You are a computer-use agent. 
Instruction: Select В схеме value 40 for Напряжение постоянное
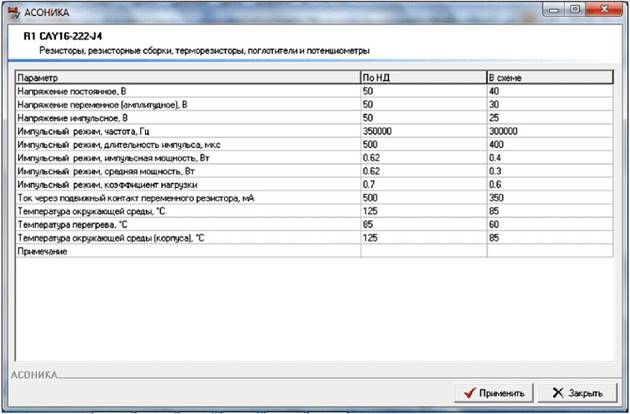pyautogui.click(x=548, y=90)
